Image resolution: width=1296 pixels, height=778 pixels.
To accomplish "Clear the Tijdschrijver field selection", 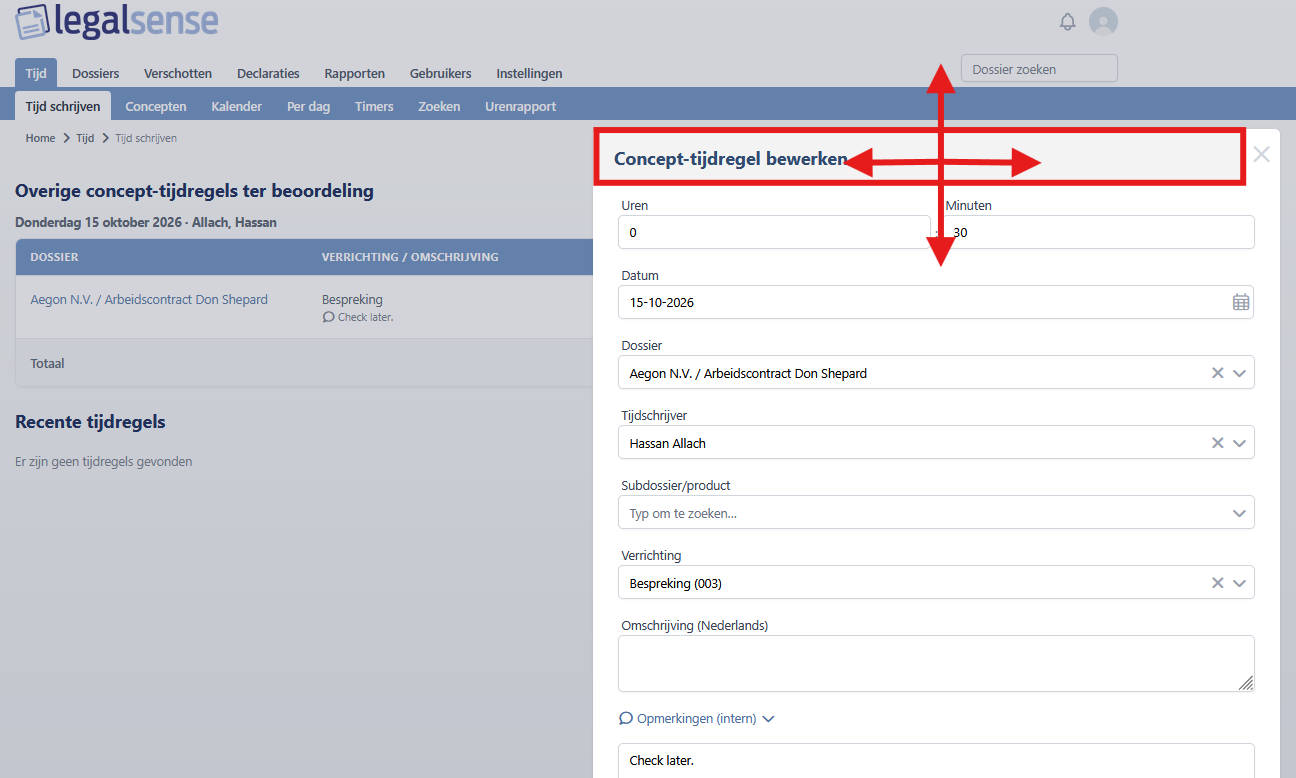I will point(1217,443).
